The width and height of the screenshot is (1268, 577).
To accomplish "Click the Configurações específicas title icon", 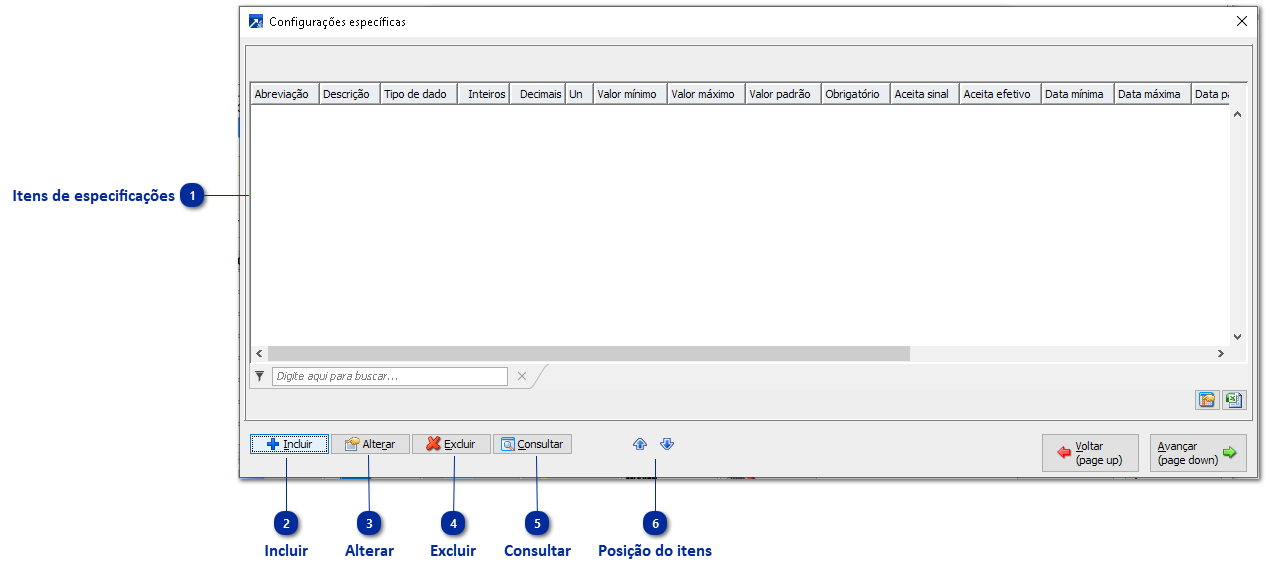I will point(256,21).
